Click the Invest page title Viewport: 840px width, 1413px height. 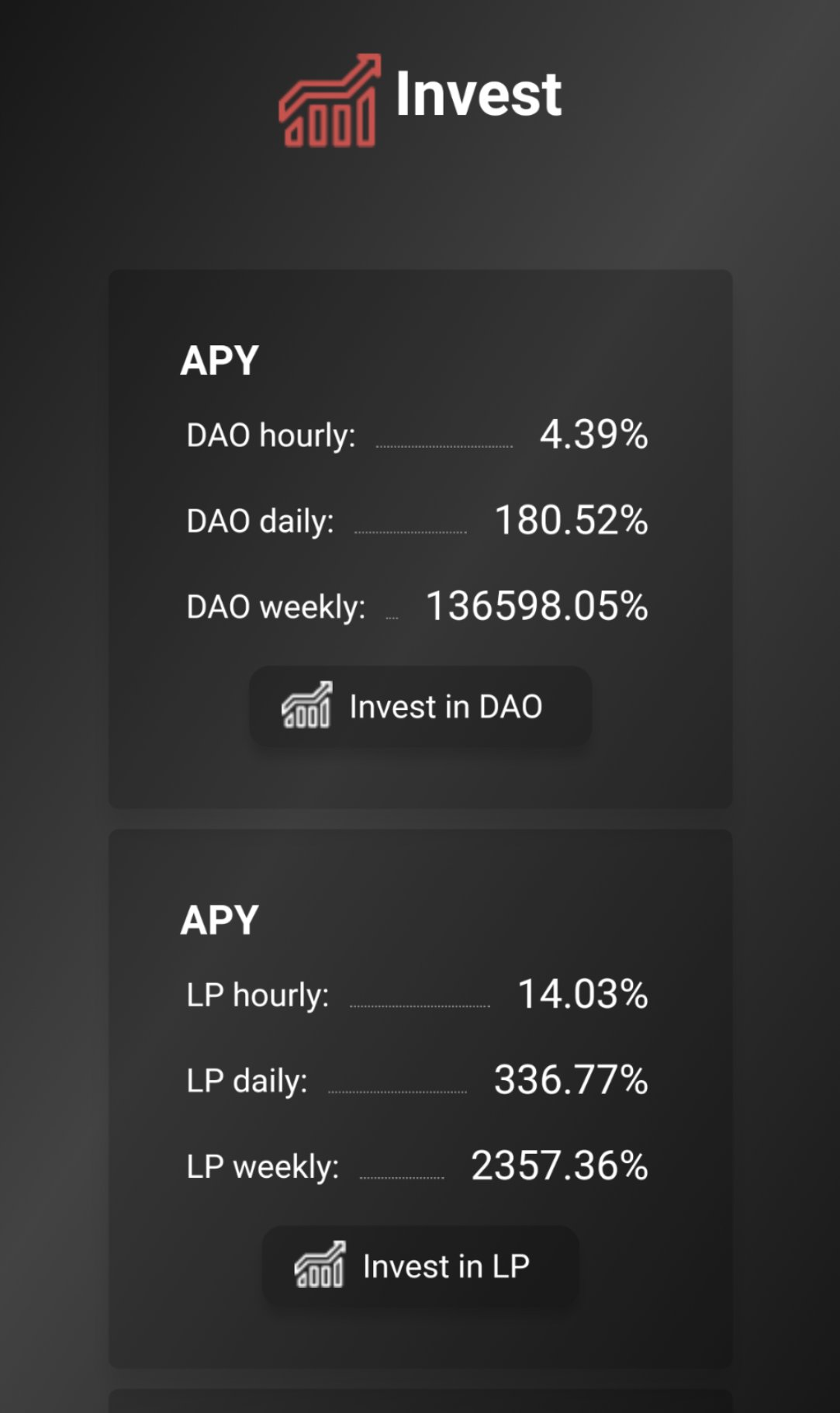pos(478,95)
